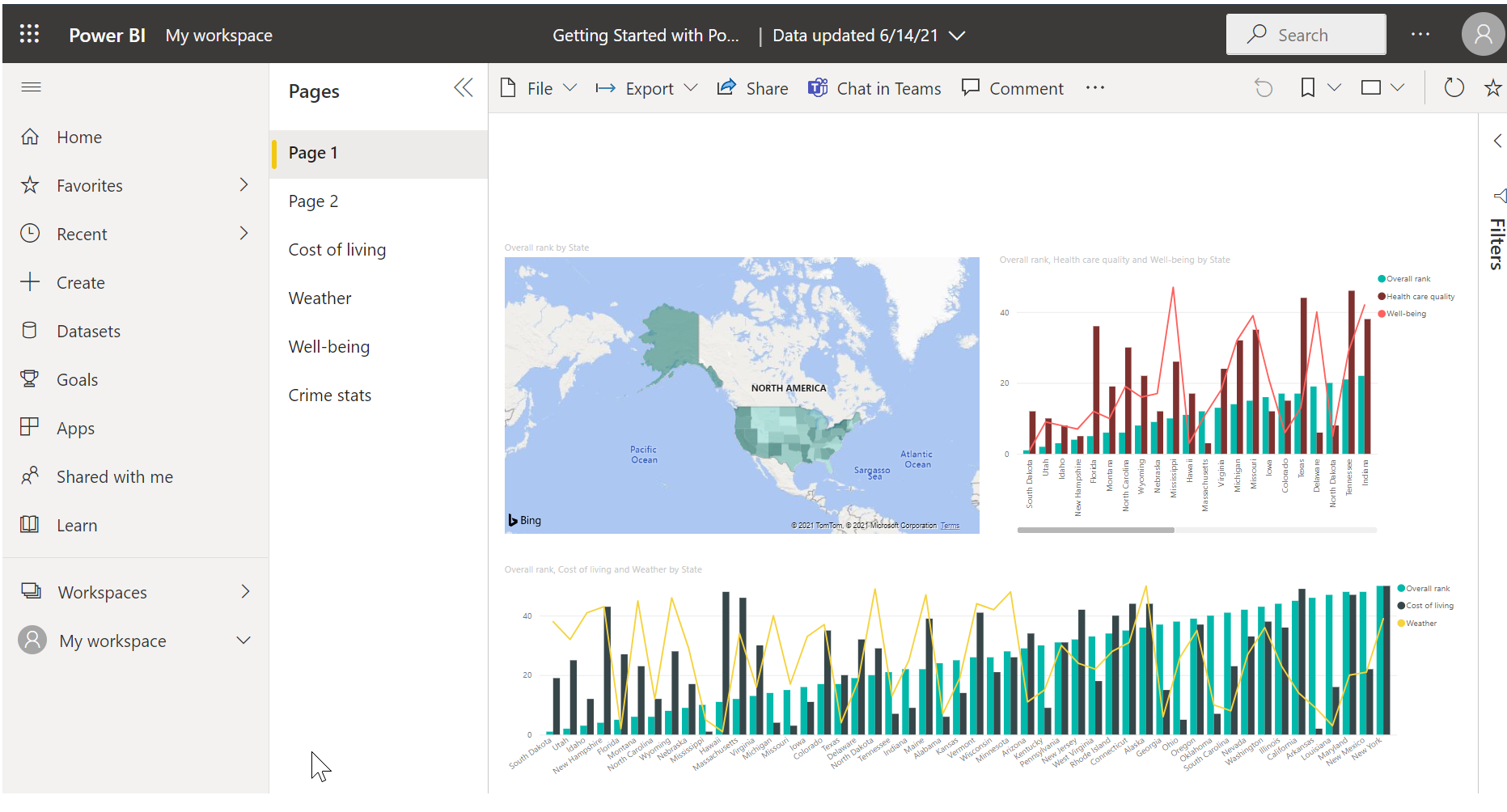Image resolution: width=1507 pixels, height=812 pixels.
Task: Open the app launcher grid icon
Action: 29,33
